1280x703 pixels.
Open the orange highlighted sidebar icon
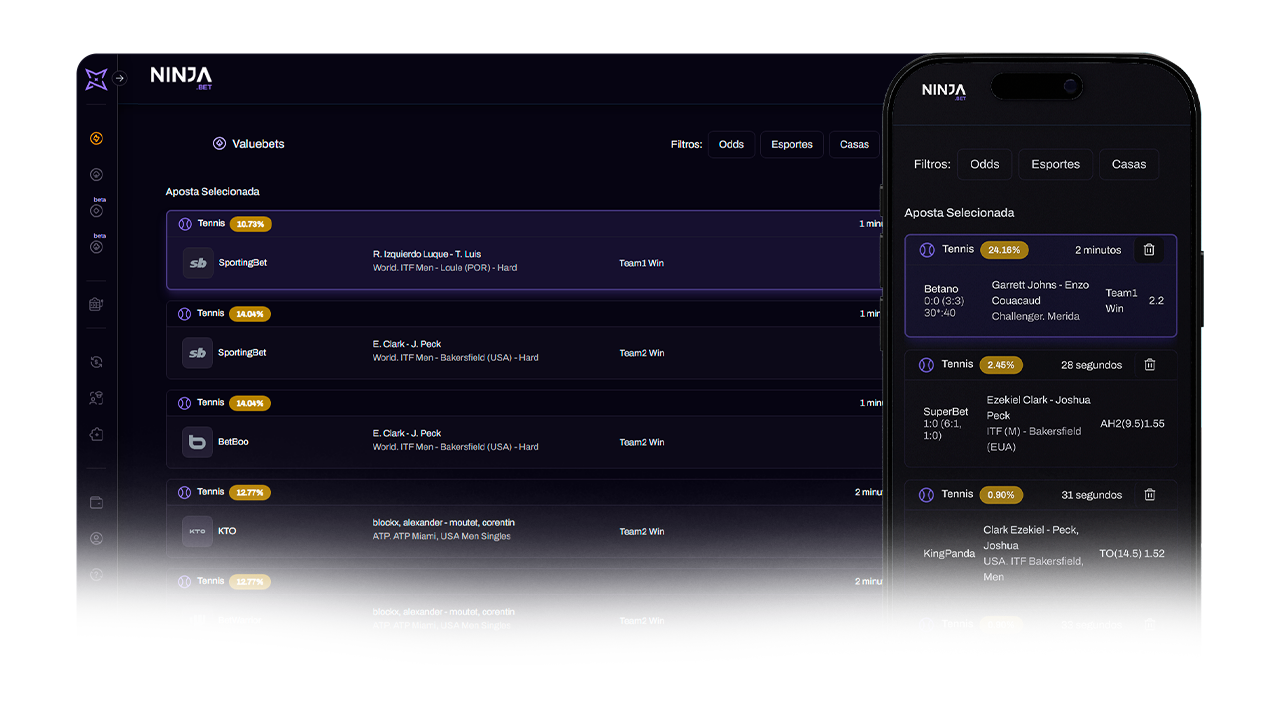pos(96,139)
